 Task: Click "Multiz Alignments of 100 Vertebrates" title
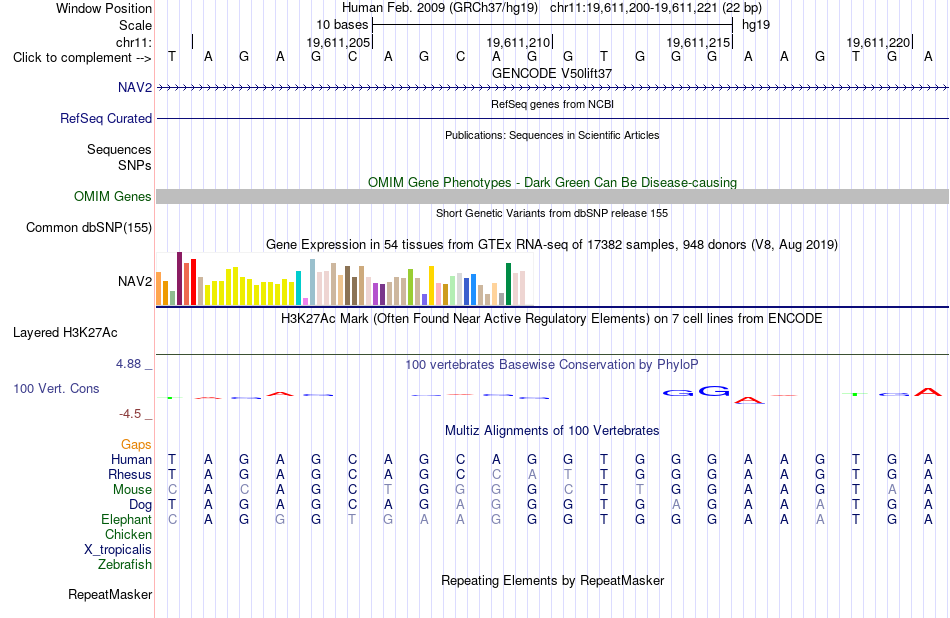(552, 430)
